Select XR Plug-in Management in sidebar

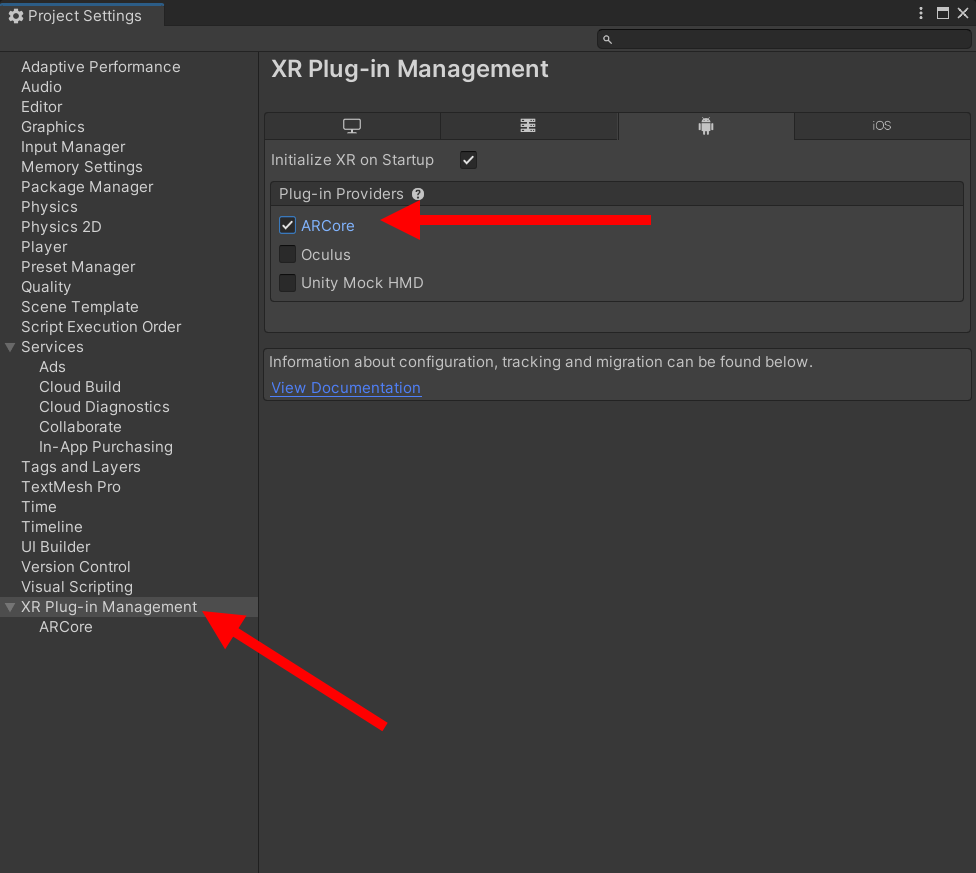pos(109,607)
